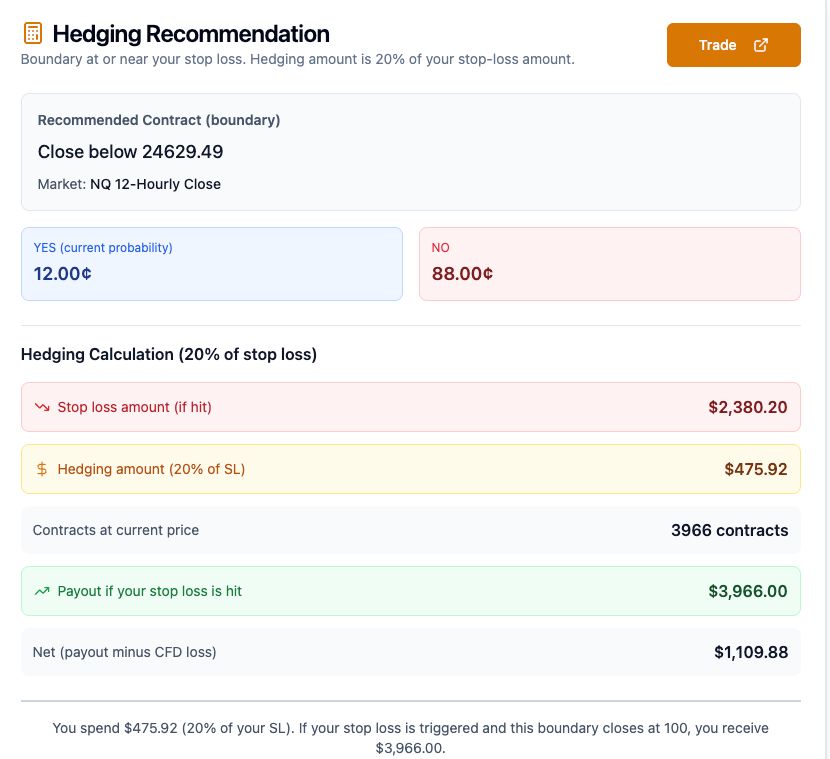This screenshot has height=759, width=830.
Task: Select the YES current probability price card
Action: click(211, 261)
